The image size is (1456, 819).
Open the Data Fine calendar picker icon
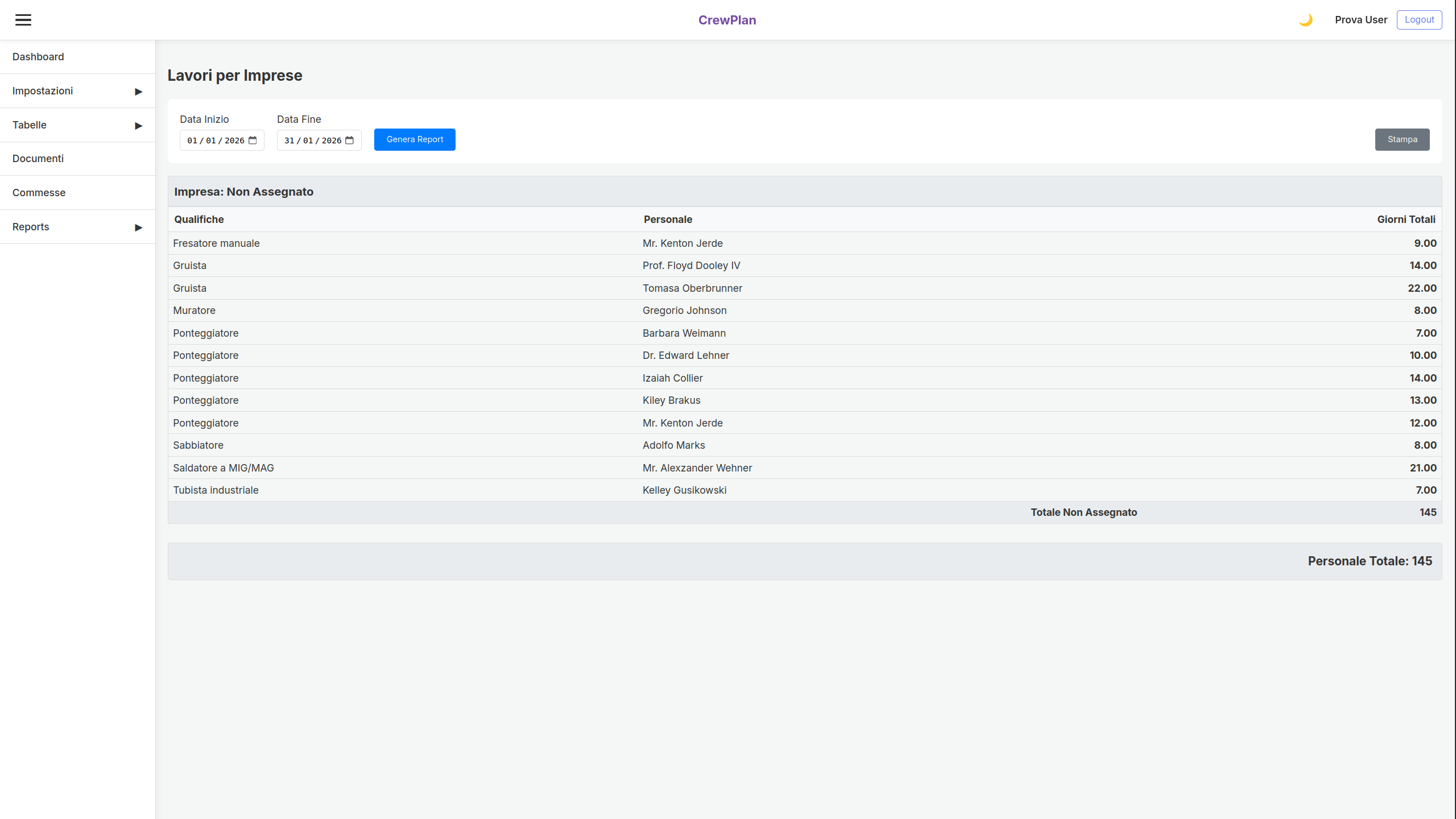point(350,140)
